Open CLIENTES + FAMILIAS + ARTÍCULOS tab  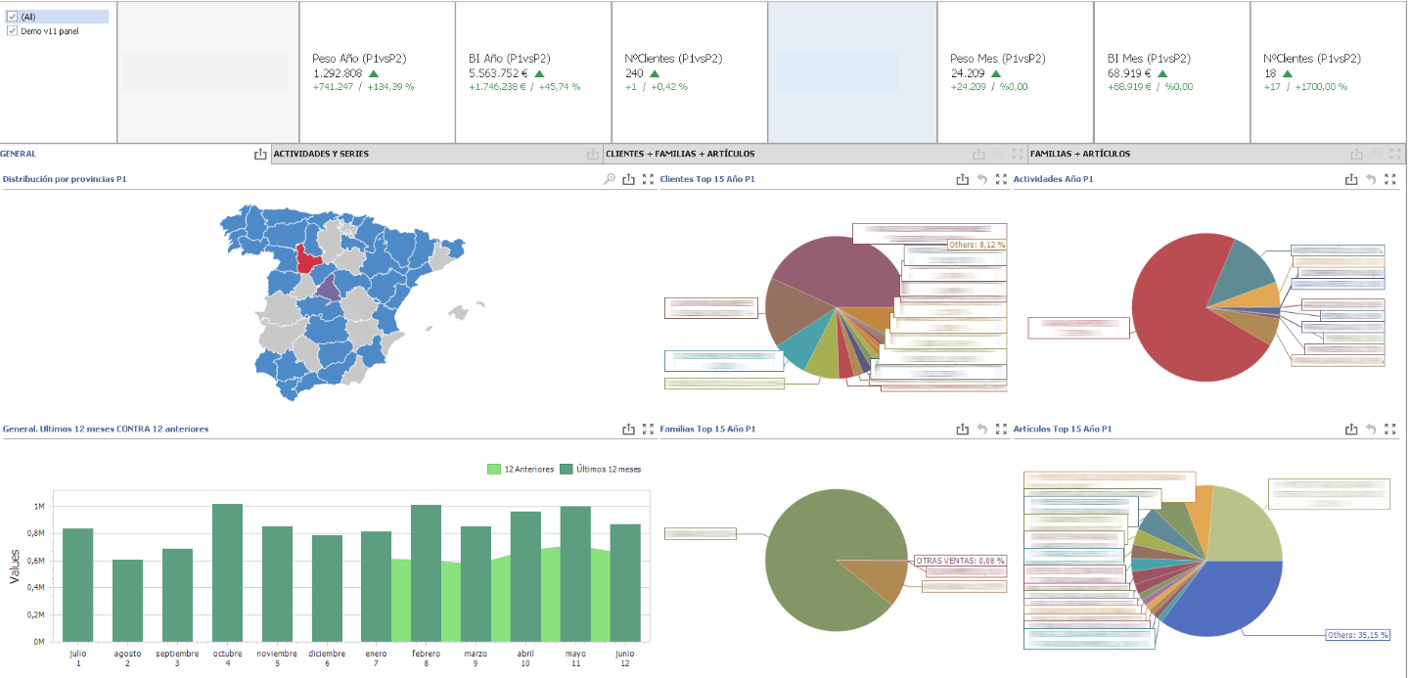pos(680,154)
